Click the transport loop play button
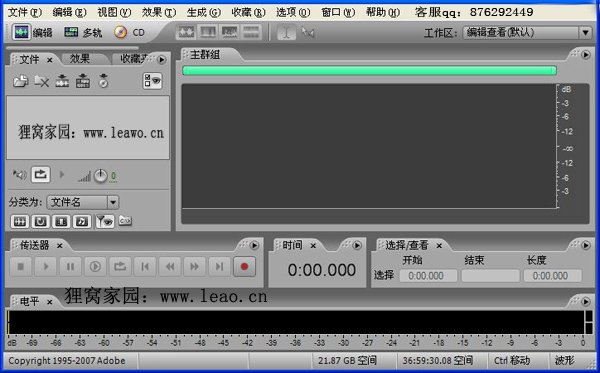Screen dimensions: 600x373 [x=120, y=266]
